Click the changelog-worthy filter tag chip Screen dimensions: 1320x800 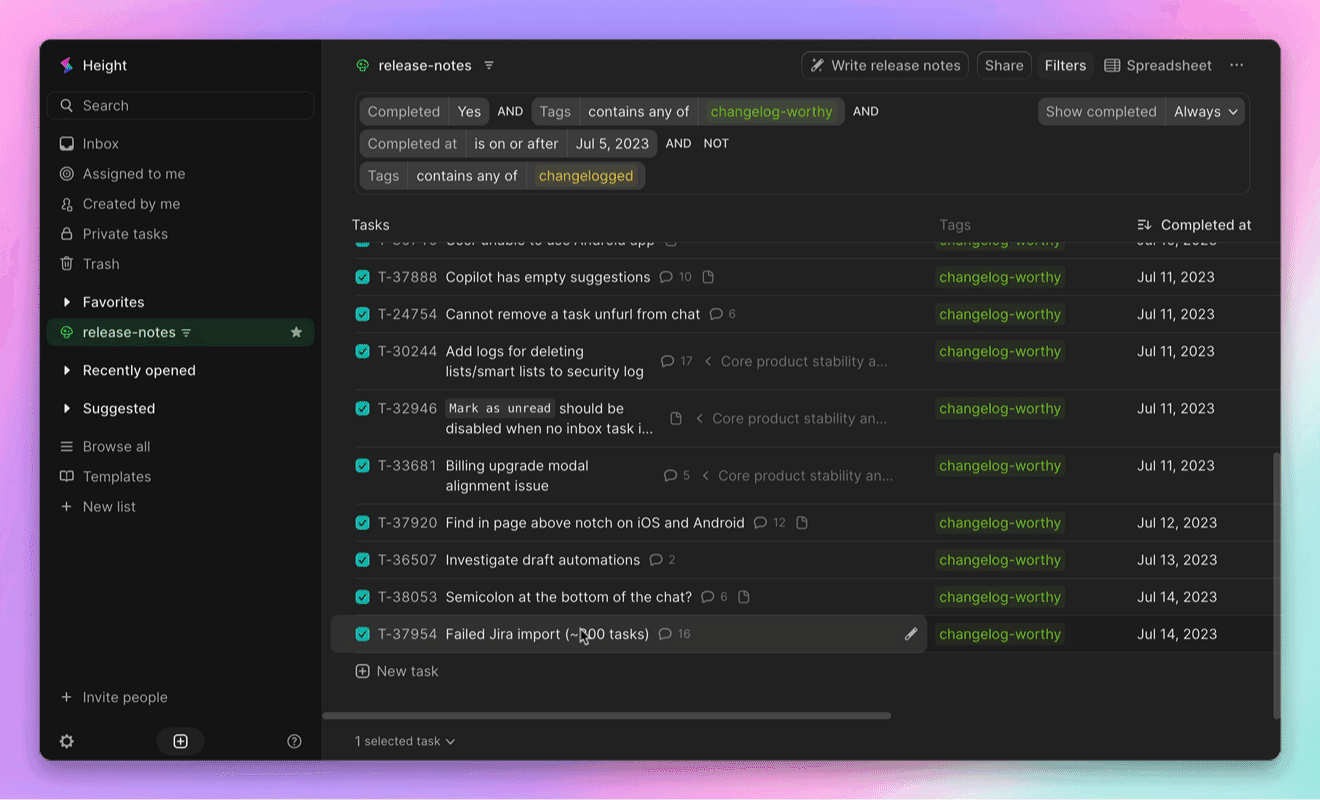coord(771,111)
